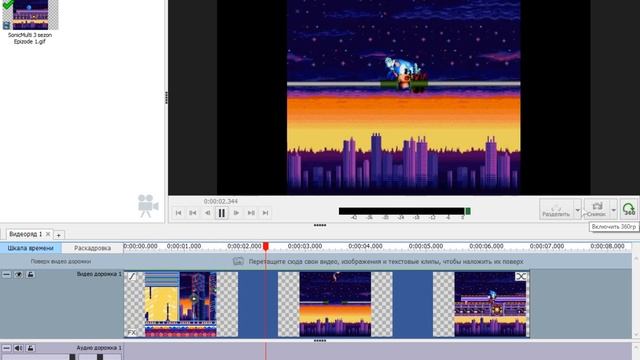Click fade-in icon on first clip

(x=132, y=276)
